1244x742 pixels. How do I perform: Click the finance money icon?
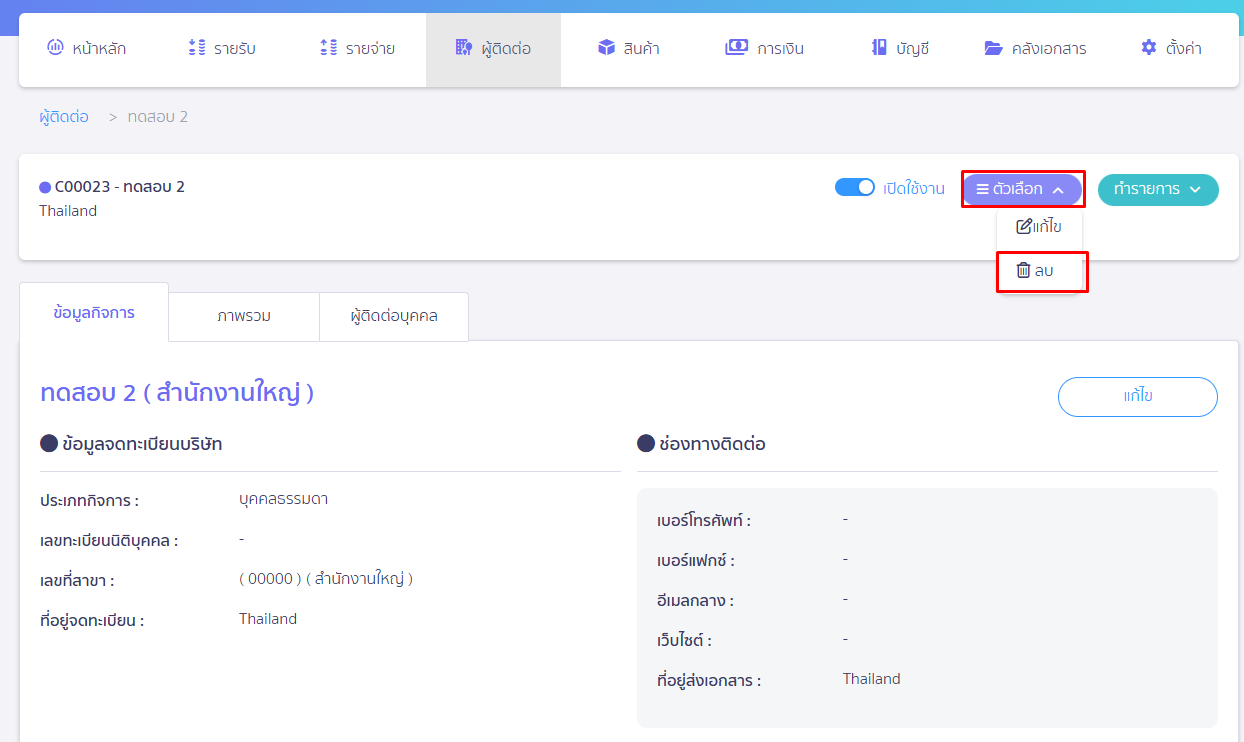(736, 48)
